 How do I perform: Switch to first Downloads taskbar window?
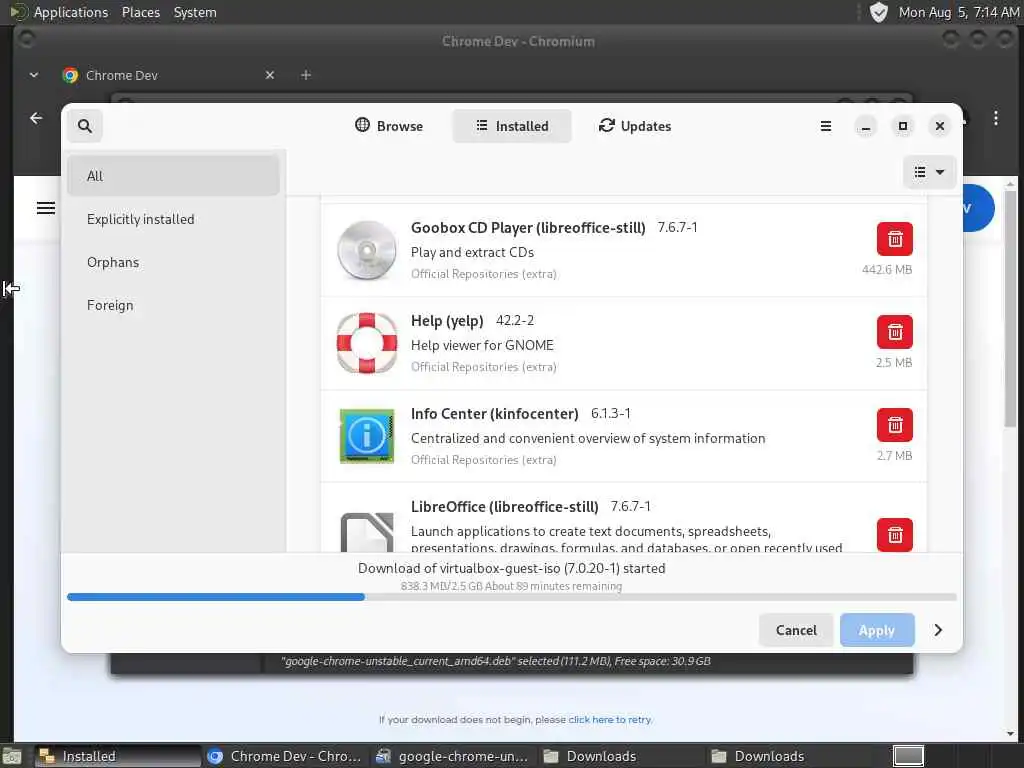click(x=620, y=756)
